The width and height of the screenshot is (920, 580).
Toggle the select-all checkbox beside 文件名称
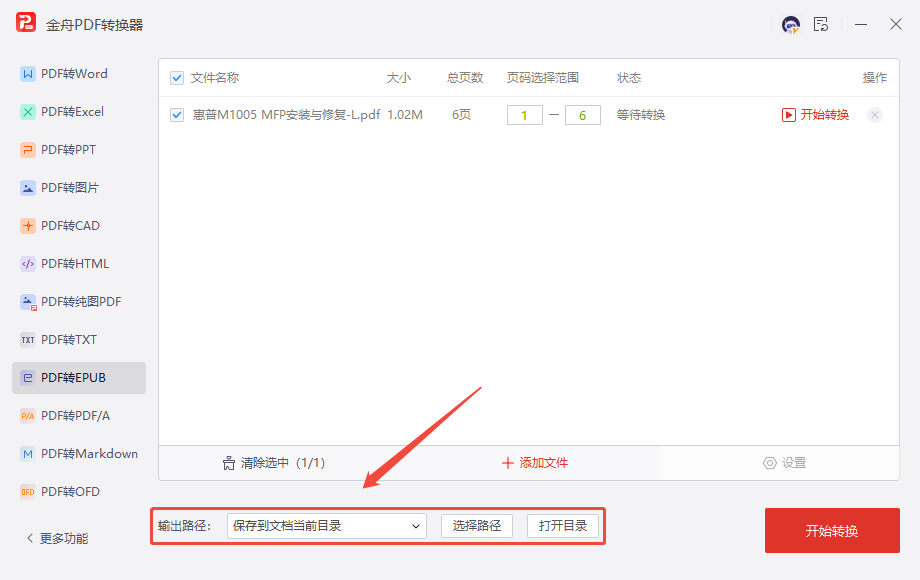177,78
